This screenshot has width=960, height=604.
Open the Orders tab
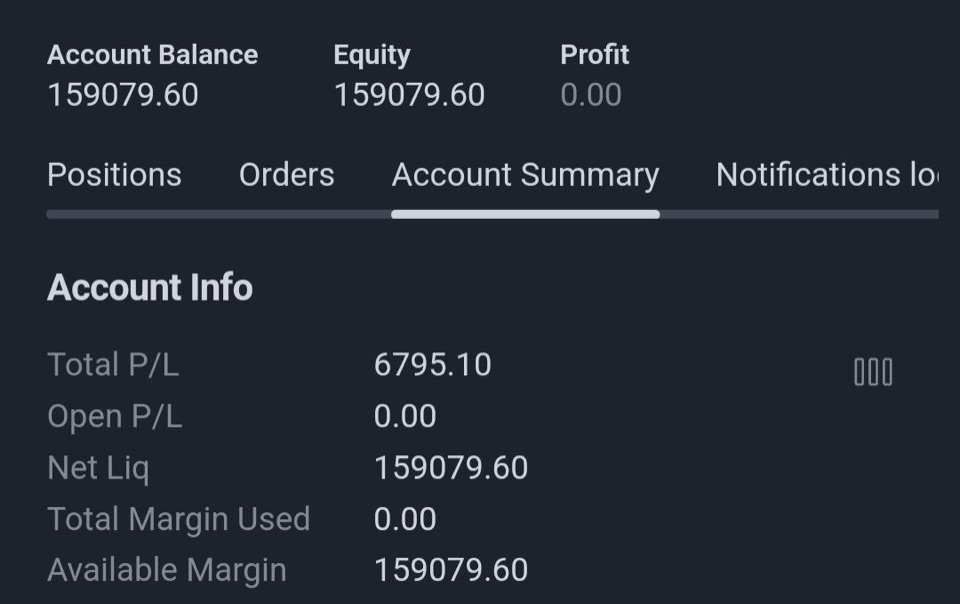coord(287,175)
